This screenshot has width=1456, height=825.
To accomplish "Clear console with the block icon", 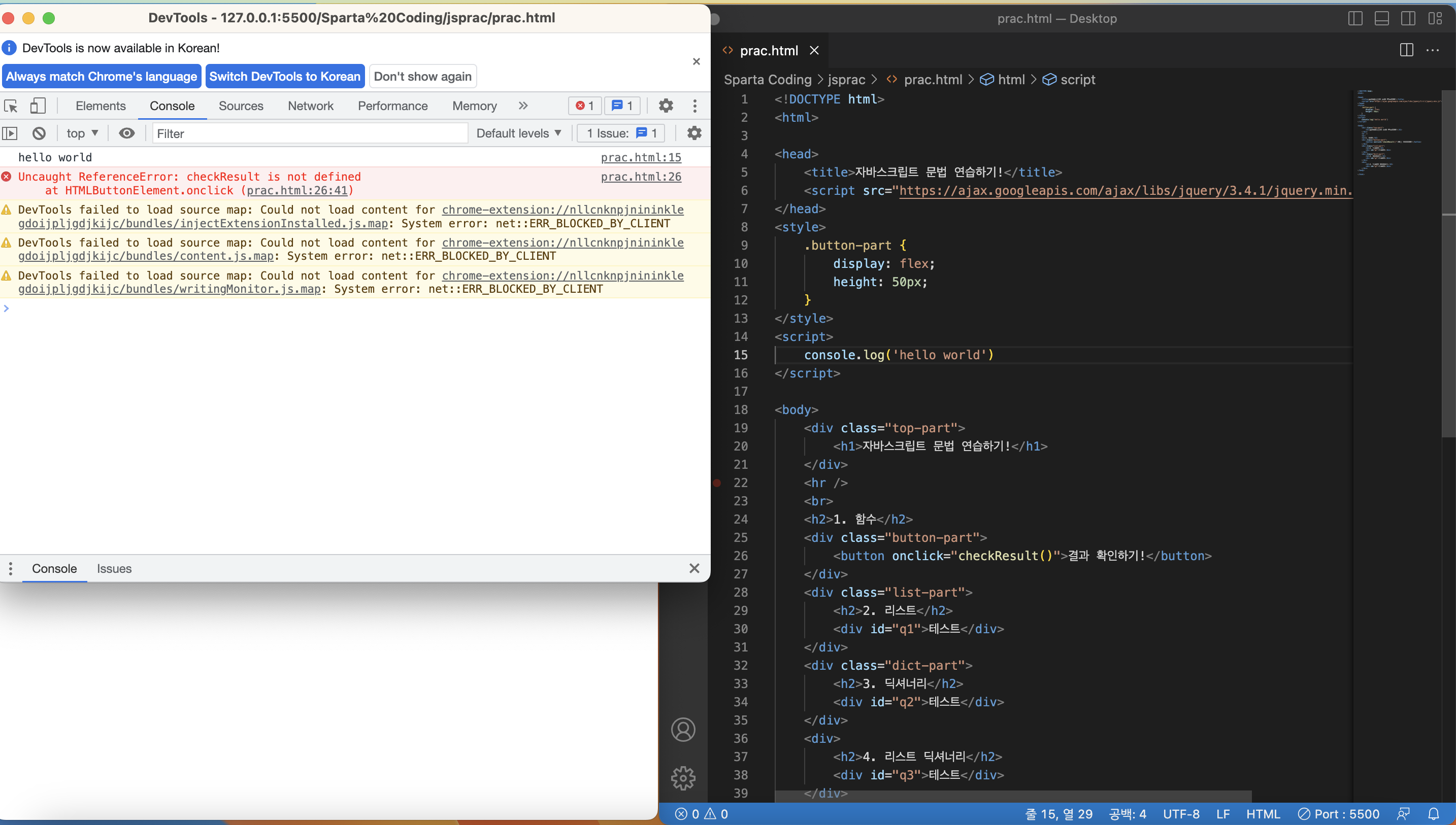I will tap(39, 133).
